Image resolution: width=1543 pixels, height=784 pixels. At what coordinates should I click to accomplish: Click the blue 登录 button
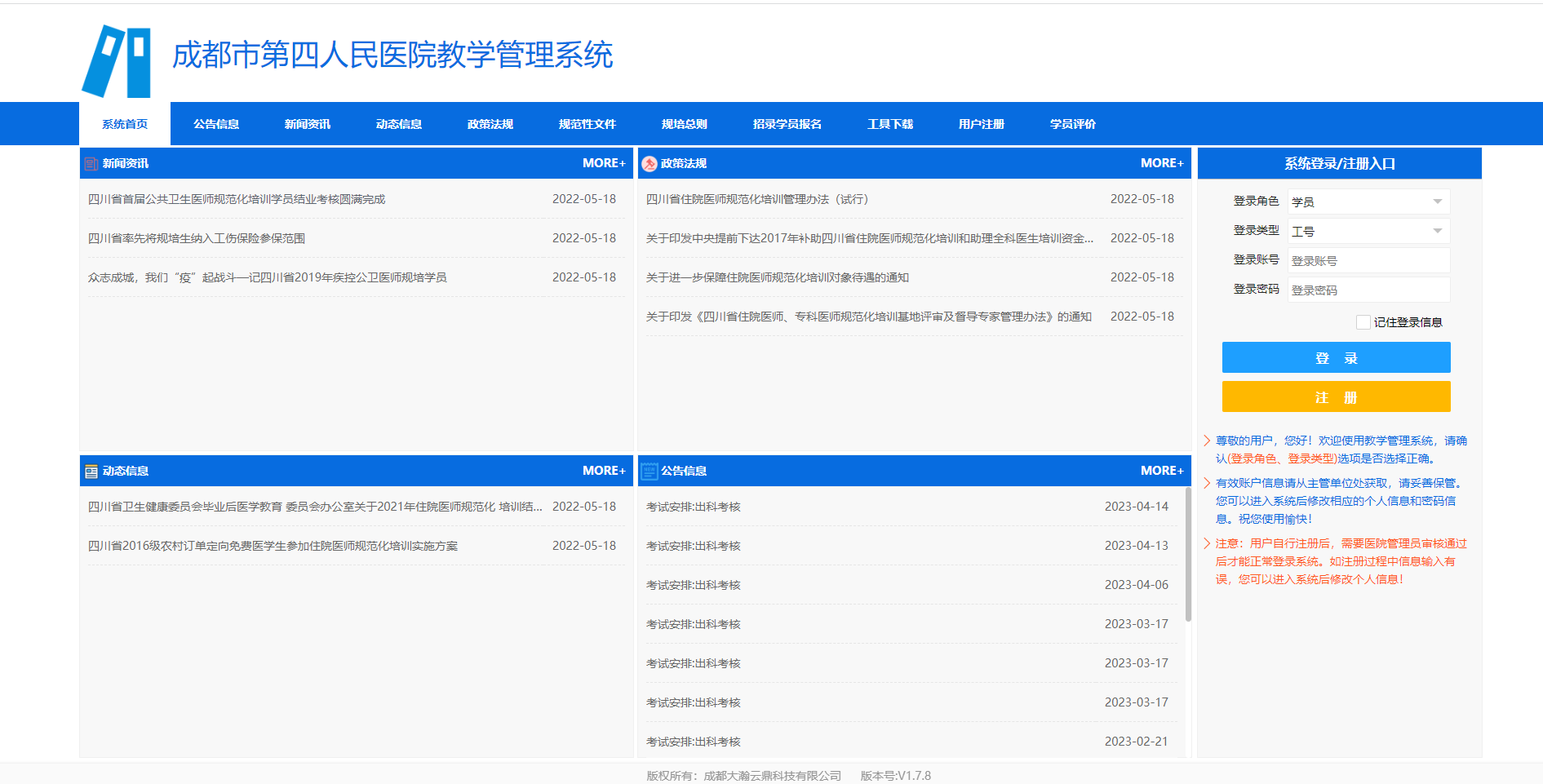pyautogui.click(x=1336, y=357)
